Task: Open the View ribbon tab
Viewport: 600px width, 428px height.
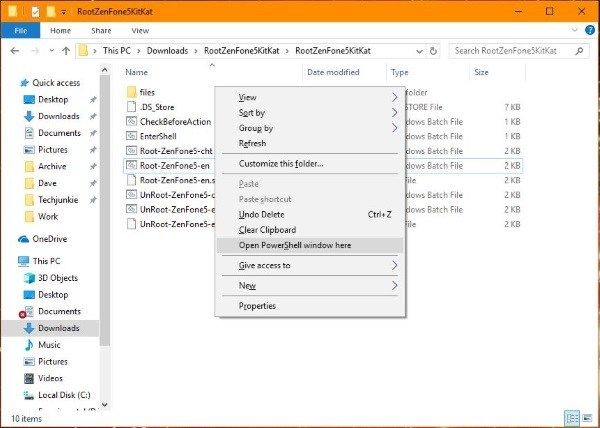Action: [140, 31]
